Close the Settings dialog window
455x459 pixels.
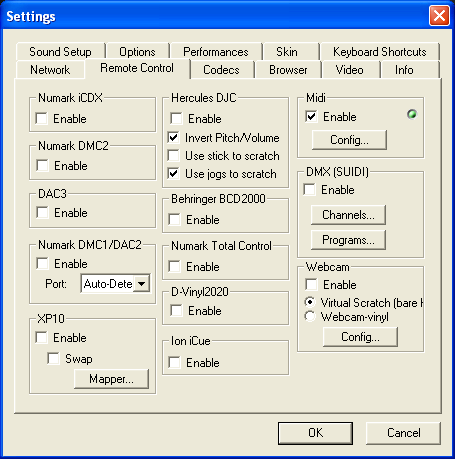coord(439,16)
